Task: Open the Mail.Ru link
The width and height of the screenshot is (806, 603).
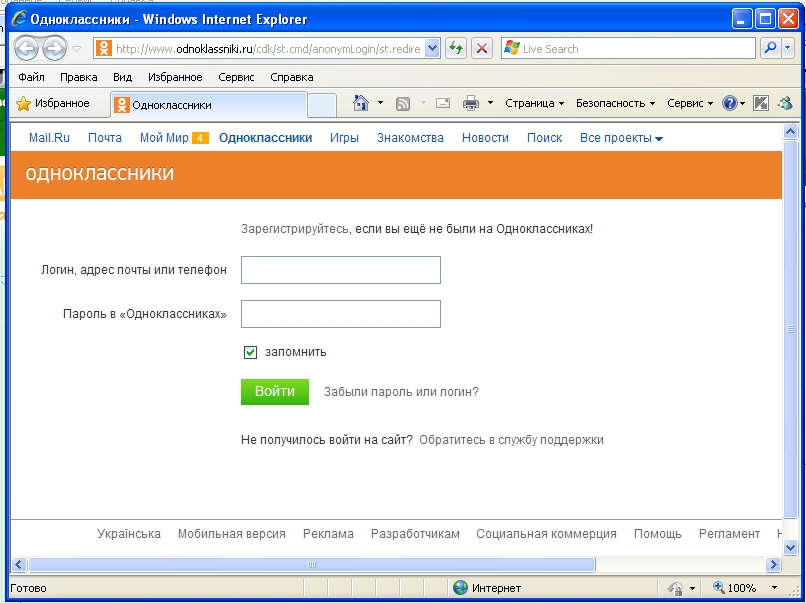Action: 49,138
